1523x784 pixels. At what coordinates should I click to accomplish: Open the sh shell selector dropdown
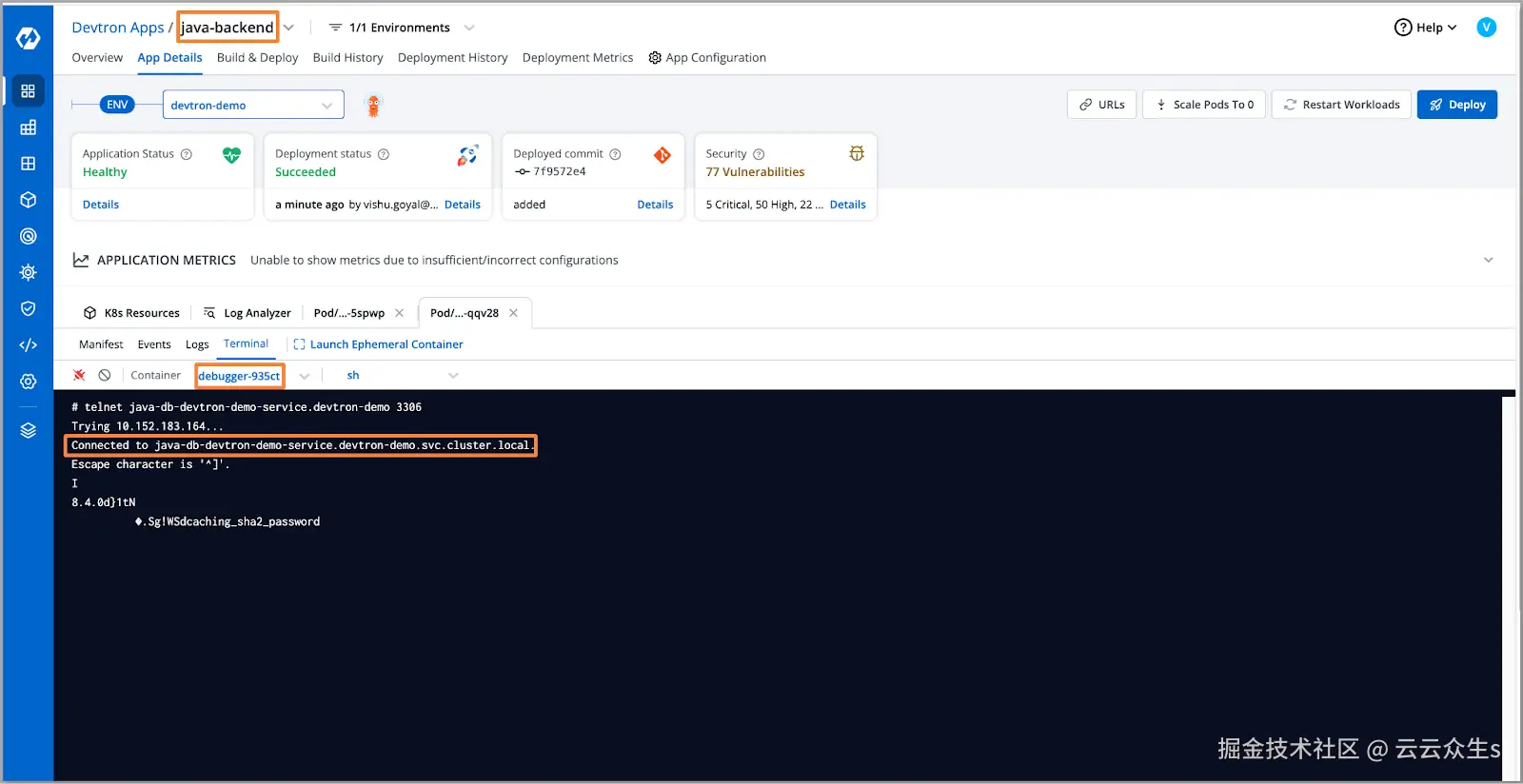(402, 376)
